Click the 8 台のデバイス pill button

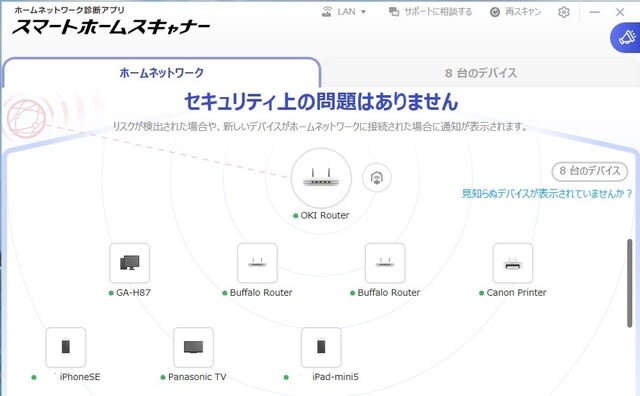(590, 171)
